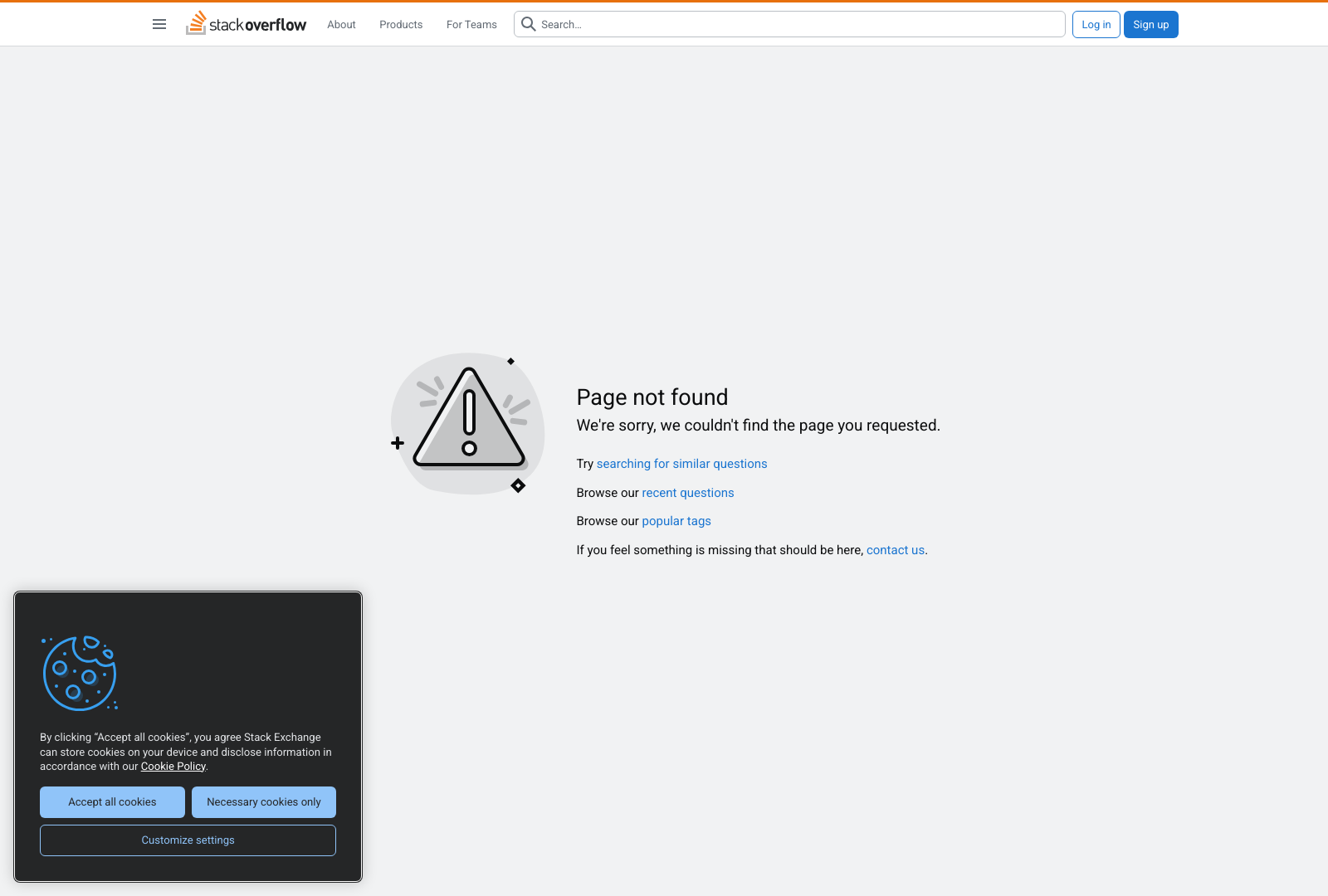This screenshot has width=1328, height=896.
Task: Click the search magnifying glass icon
Action: [529, 24]
